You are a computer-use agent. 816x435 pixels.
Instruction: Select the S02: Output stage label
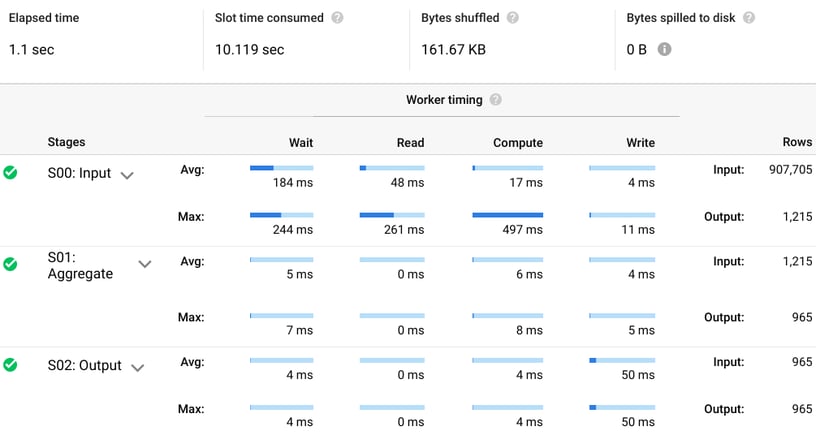pos(84,365)
